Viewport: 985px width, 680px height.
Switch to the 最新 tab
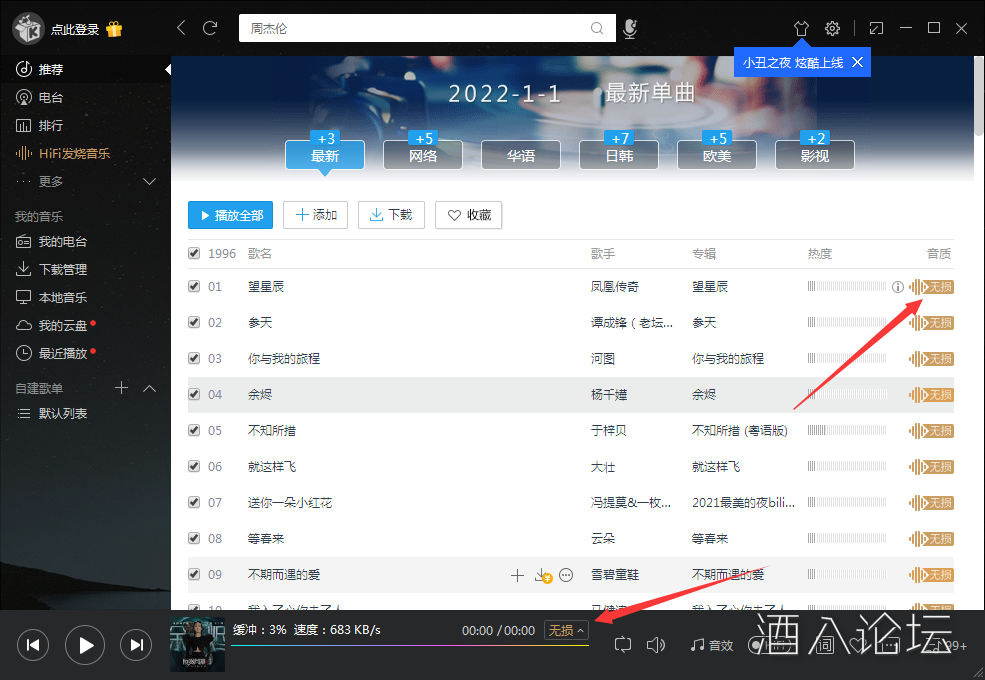[325, 155]
